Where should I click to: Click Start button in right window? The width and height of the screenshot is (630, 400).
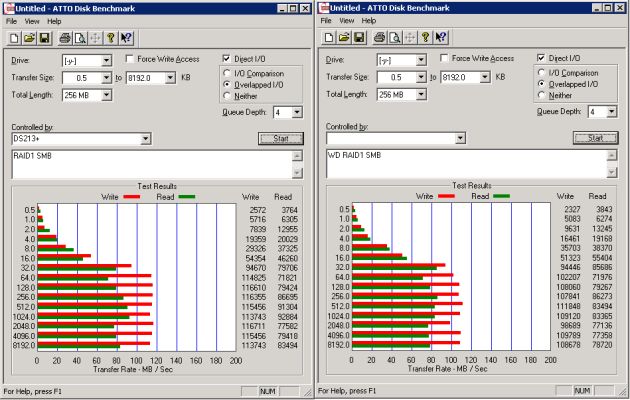595,138
